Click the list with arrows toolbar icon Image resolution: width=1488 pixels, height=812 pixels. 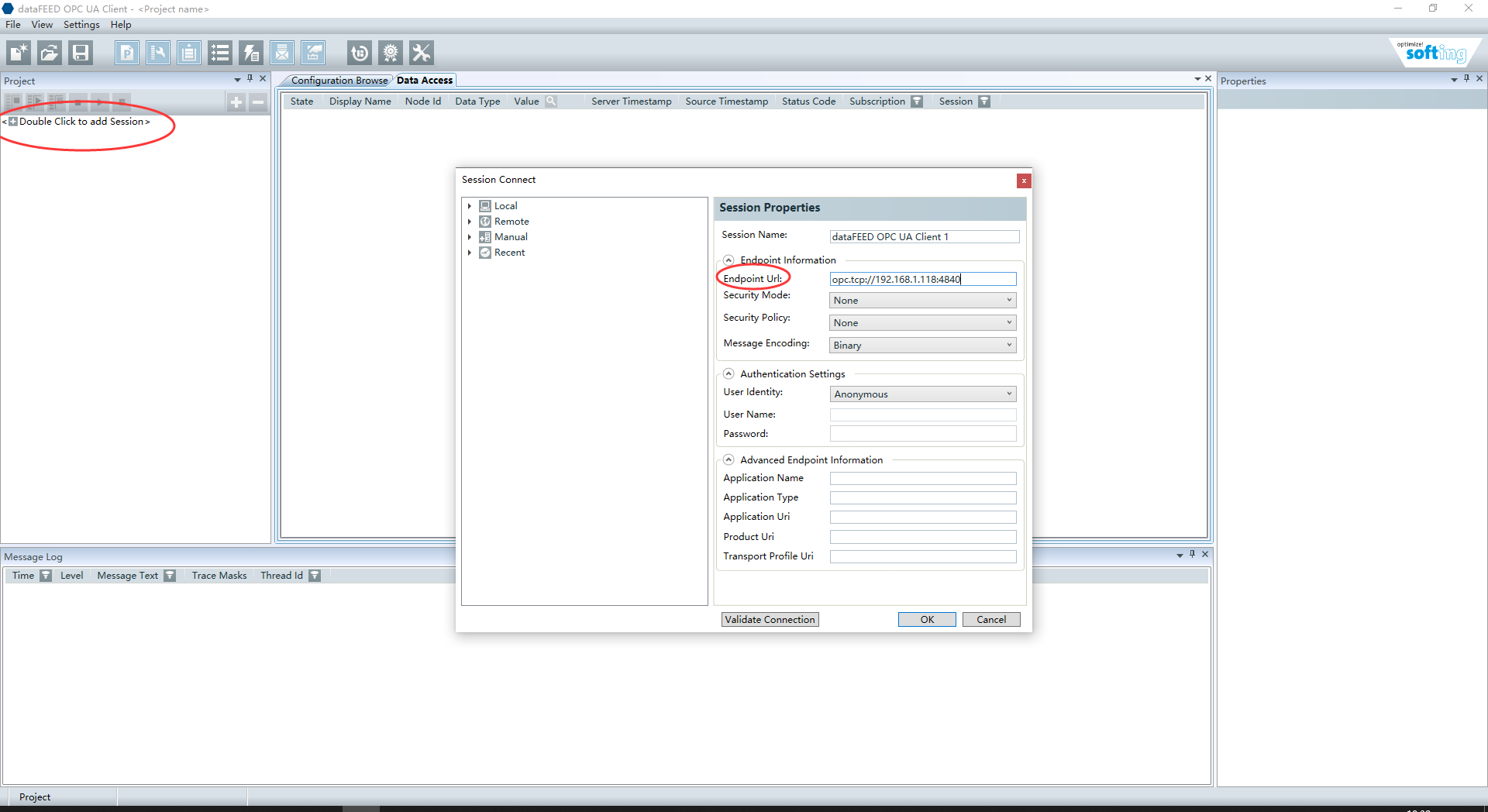(x=220, y=53)
